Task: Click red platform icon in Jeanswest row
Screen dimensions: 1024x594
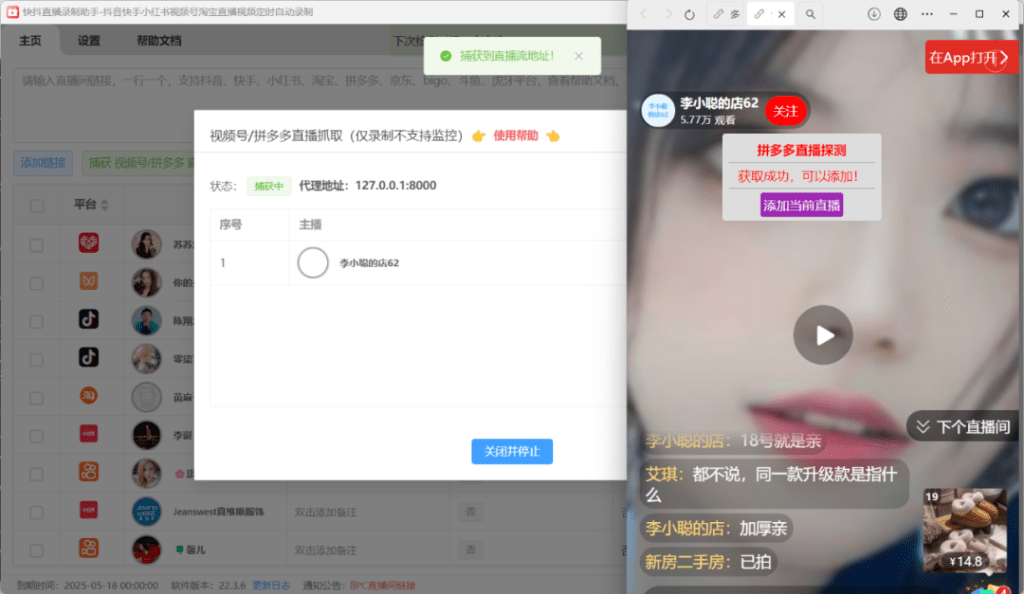Action: (x=89, y=509)
